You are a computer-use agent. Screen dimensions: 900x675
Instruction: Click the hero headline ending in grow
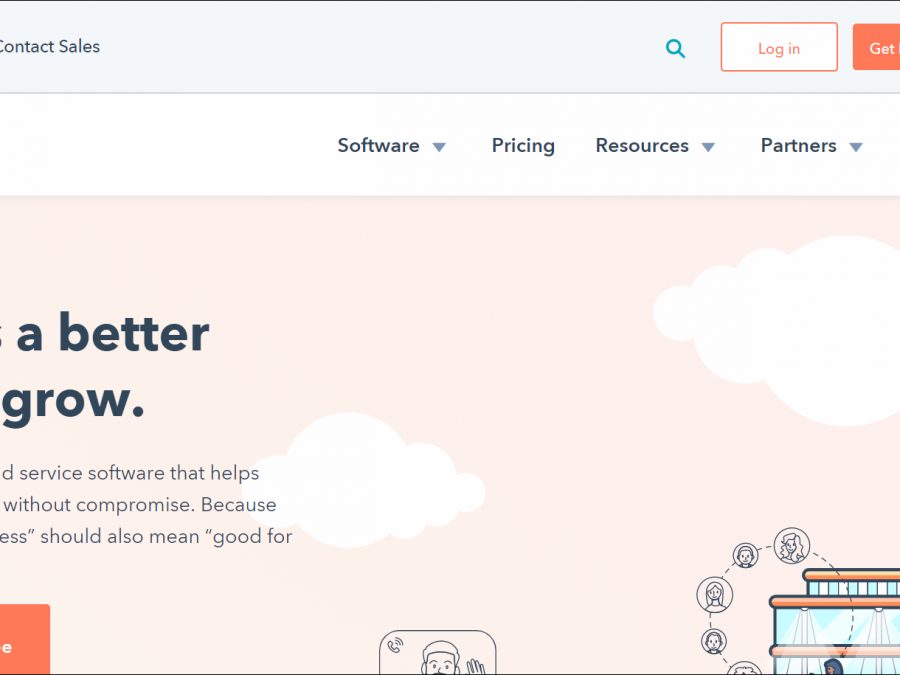click(x=100, y=366)
